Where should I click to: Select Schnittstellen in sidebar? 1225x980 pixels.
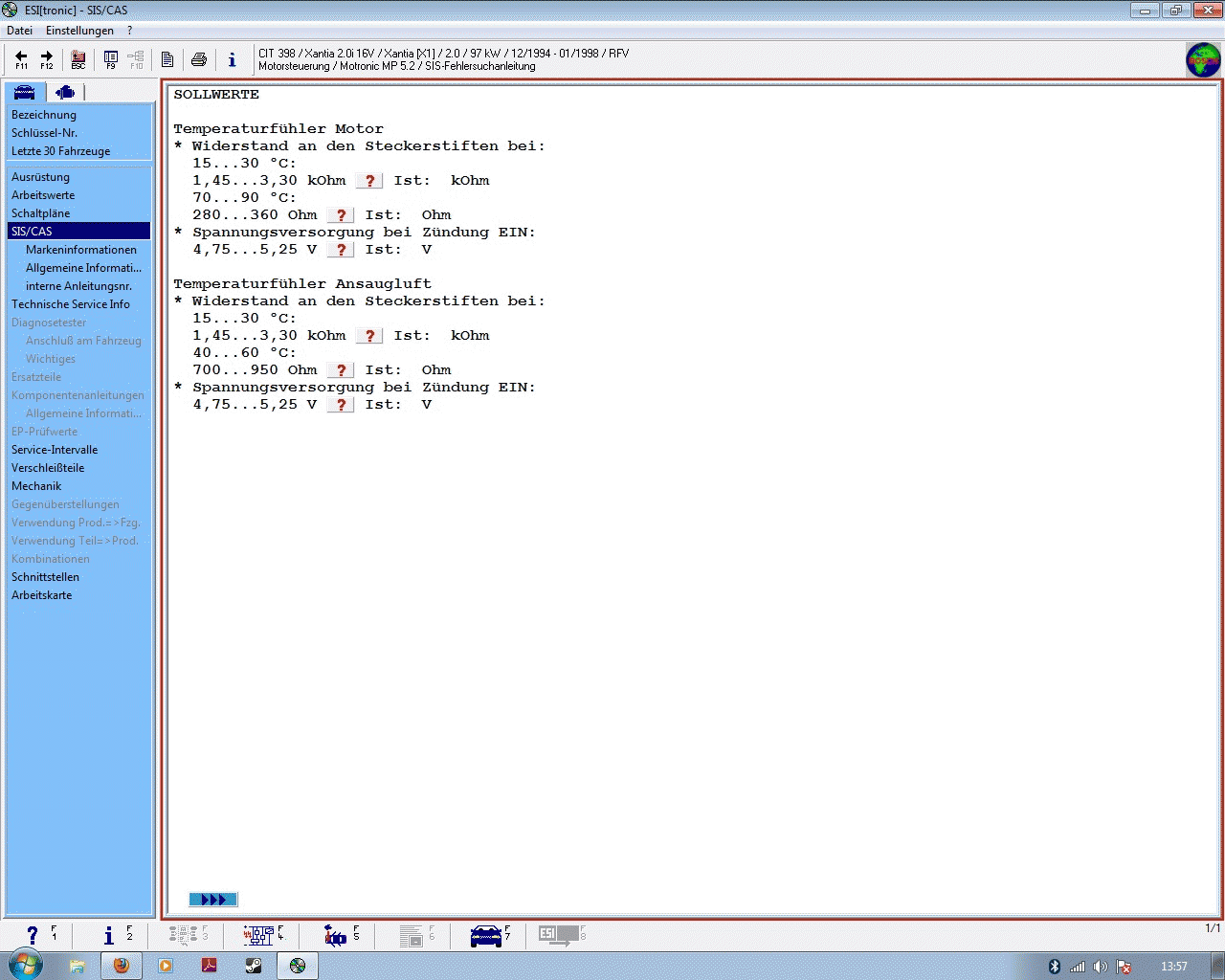click(x=45, y=577)
